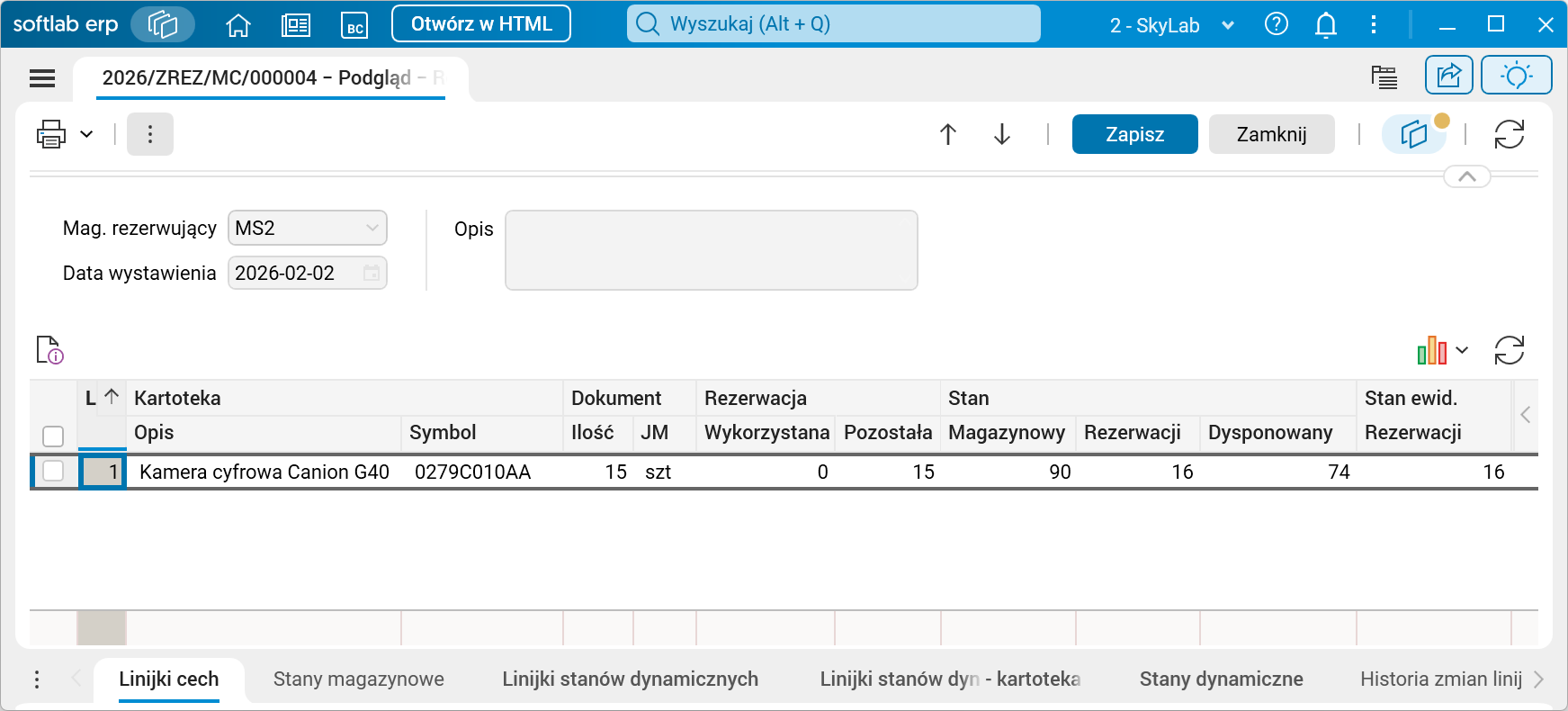1568x711 pixels.
Task: Click the Wyszukaj (Alt + Q) search field
Action: click(834, 24)
